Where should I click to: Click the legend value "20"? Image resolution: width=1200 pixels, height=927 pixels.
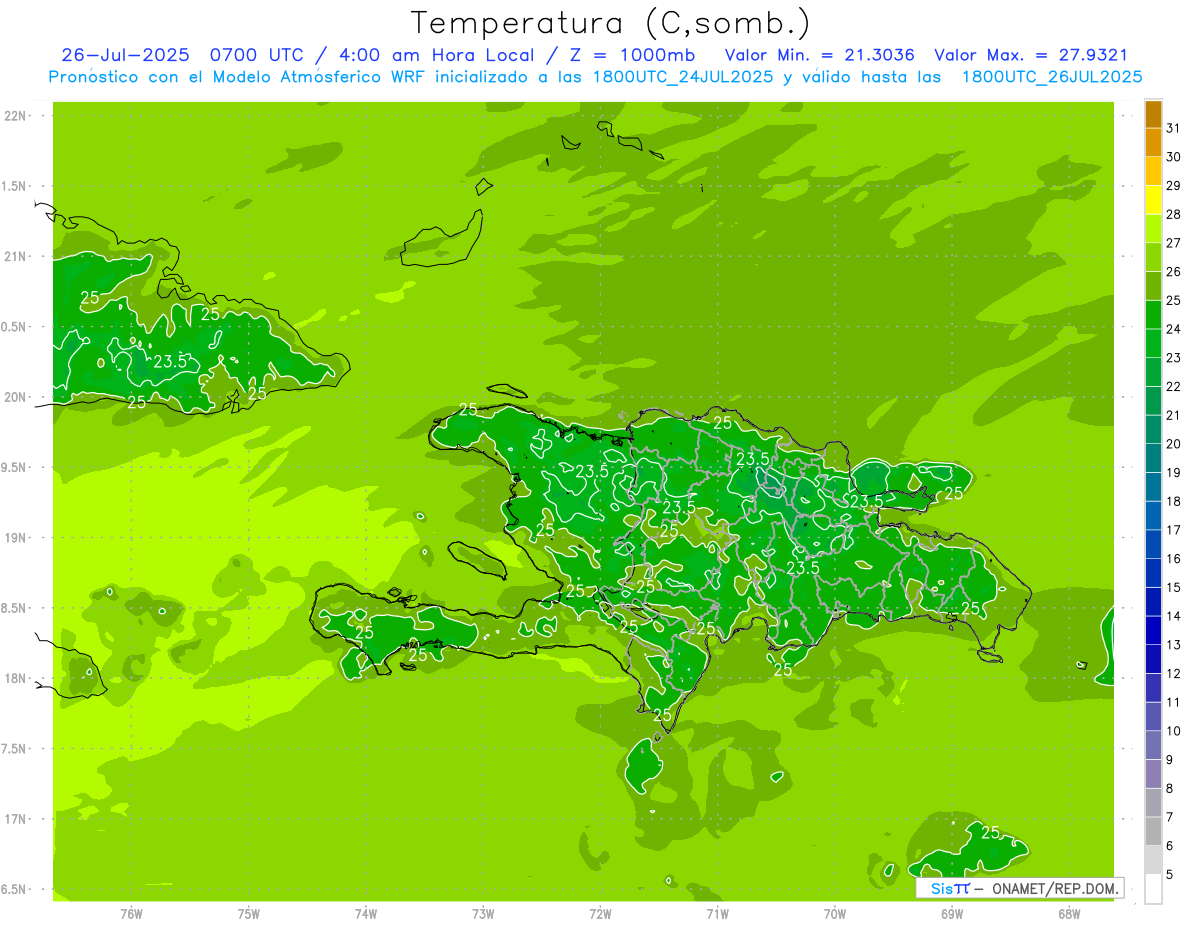click(x=1174, y=443)
